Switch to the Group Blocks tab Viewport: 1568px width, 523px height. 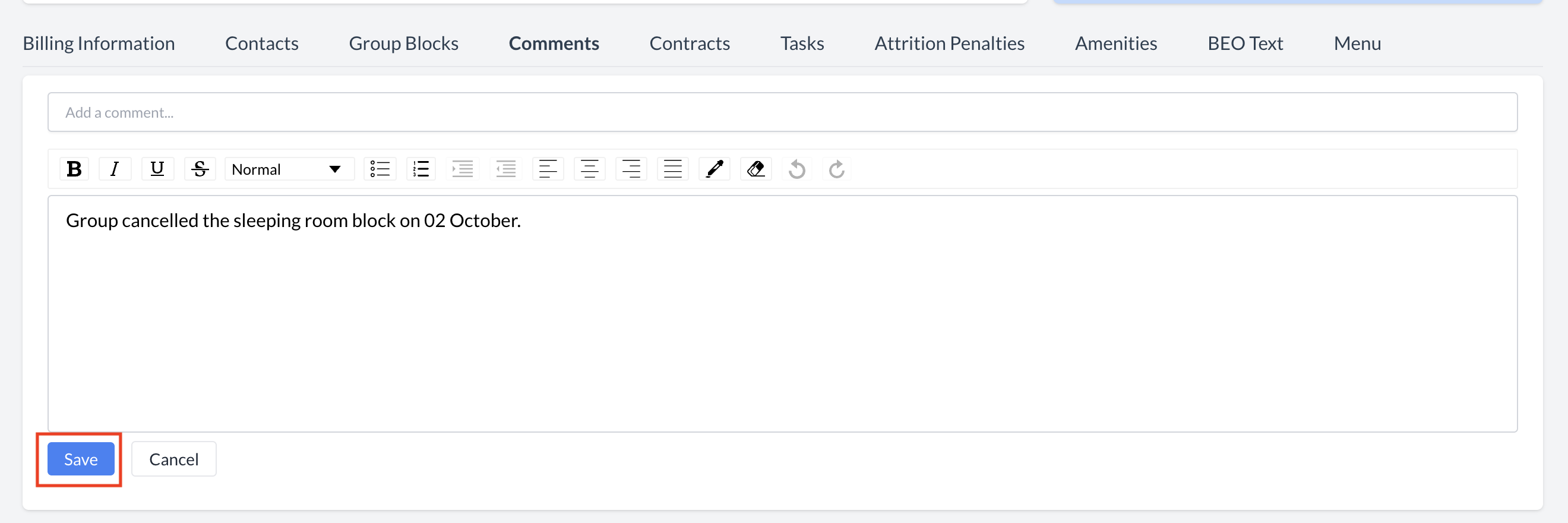point(403,43)
